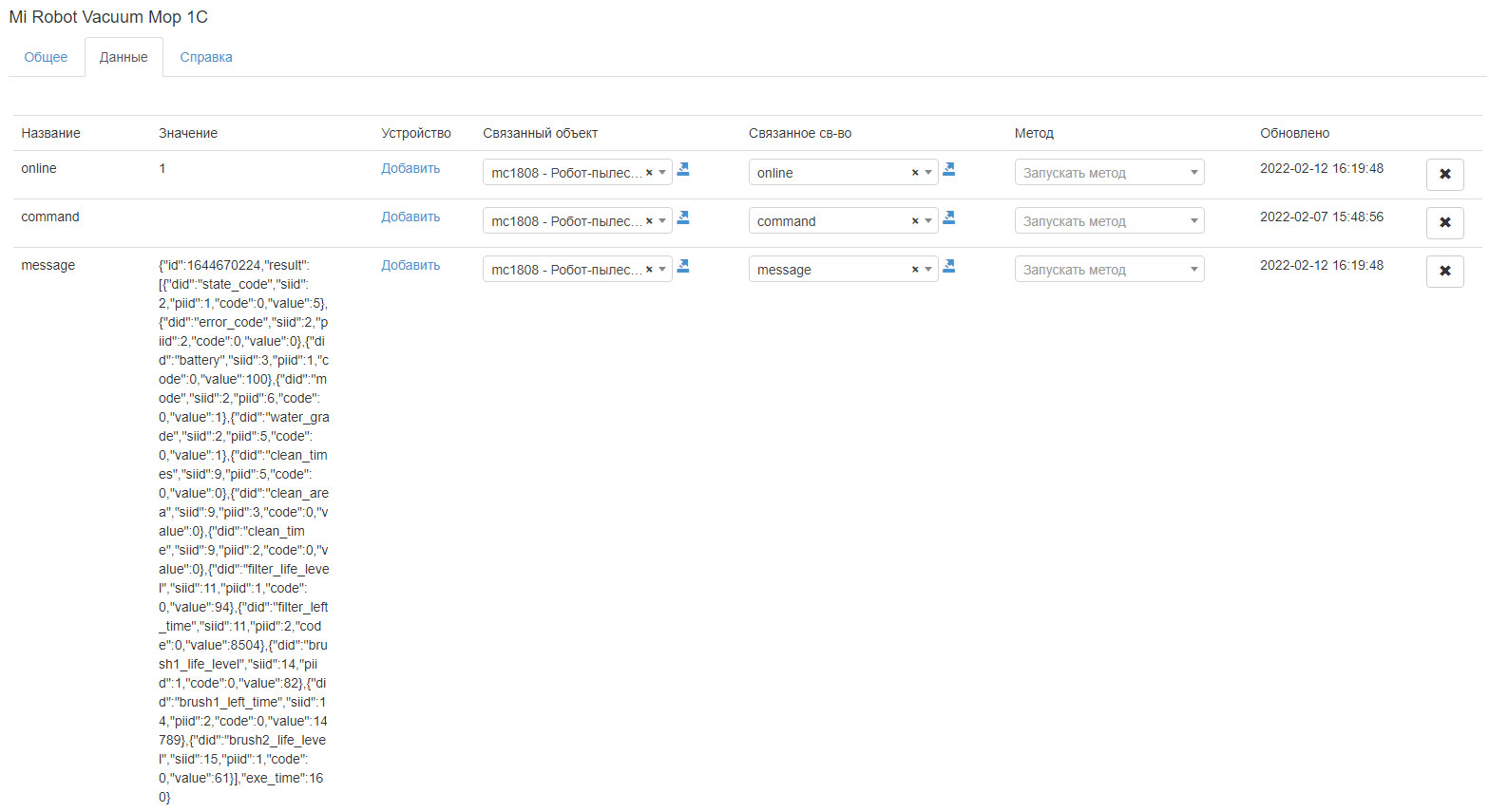1489x812 pixels.
Task: Click command timestamp '2022-02-07 15:48:56'
Action: 1322,217
